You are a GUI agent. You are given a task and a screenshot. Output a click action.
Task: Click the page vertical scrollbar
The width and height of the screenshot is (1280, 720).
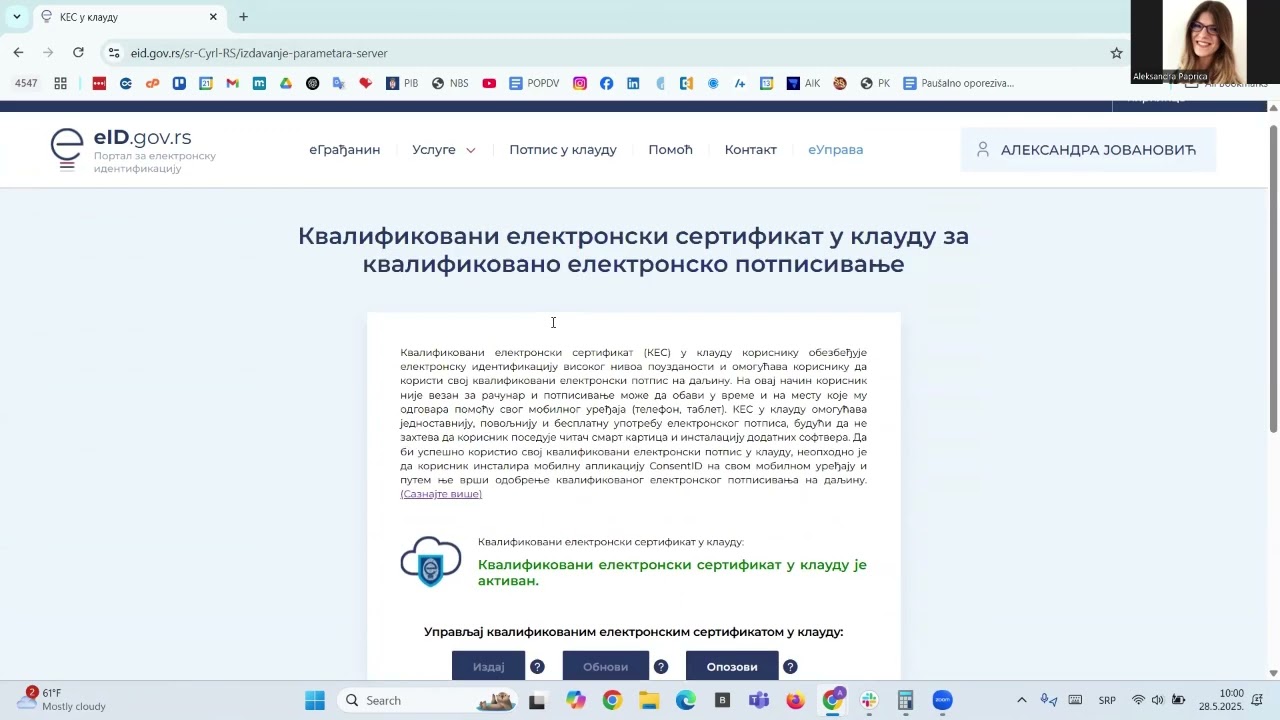[x=1273, y=279]
